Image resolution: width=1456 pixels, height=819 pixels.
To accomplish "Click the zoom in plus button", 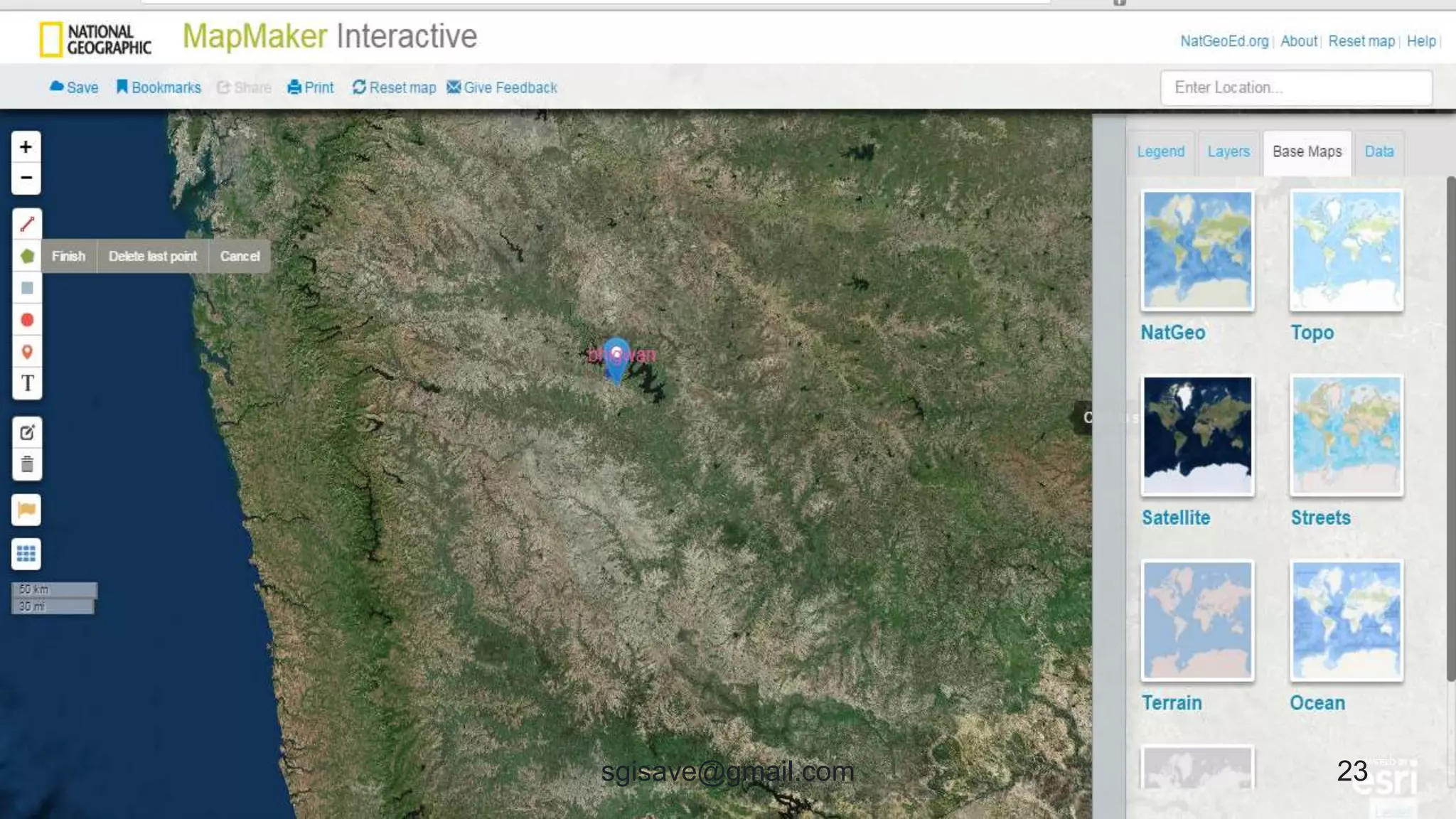I will 26,147.
